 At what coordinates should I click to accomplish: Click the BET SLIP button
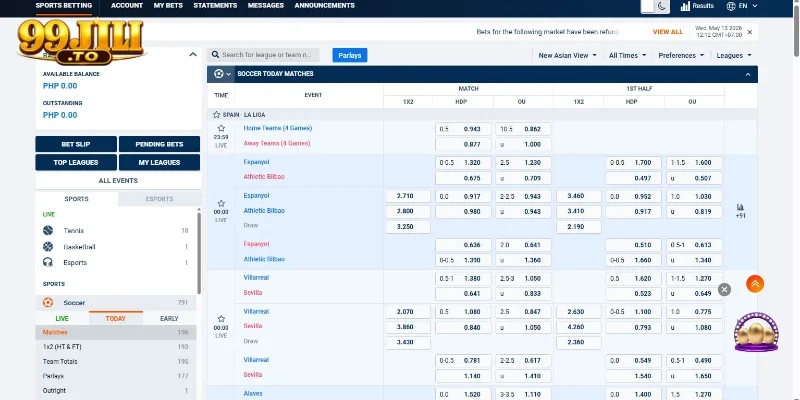coord(76,144)
